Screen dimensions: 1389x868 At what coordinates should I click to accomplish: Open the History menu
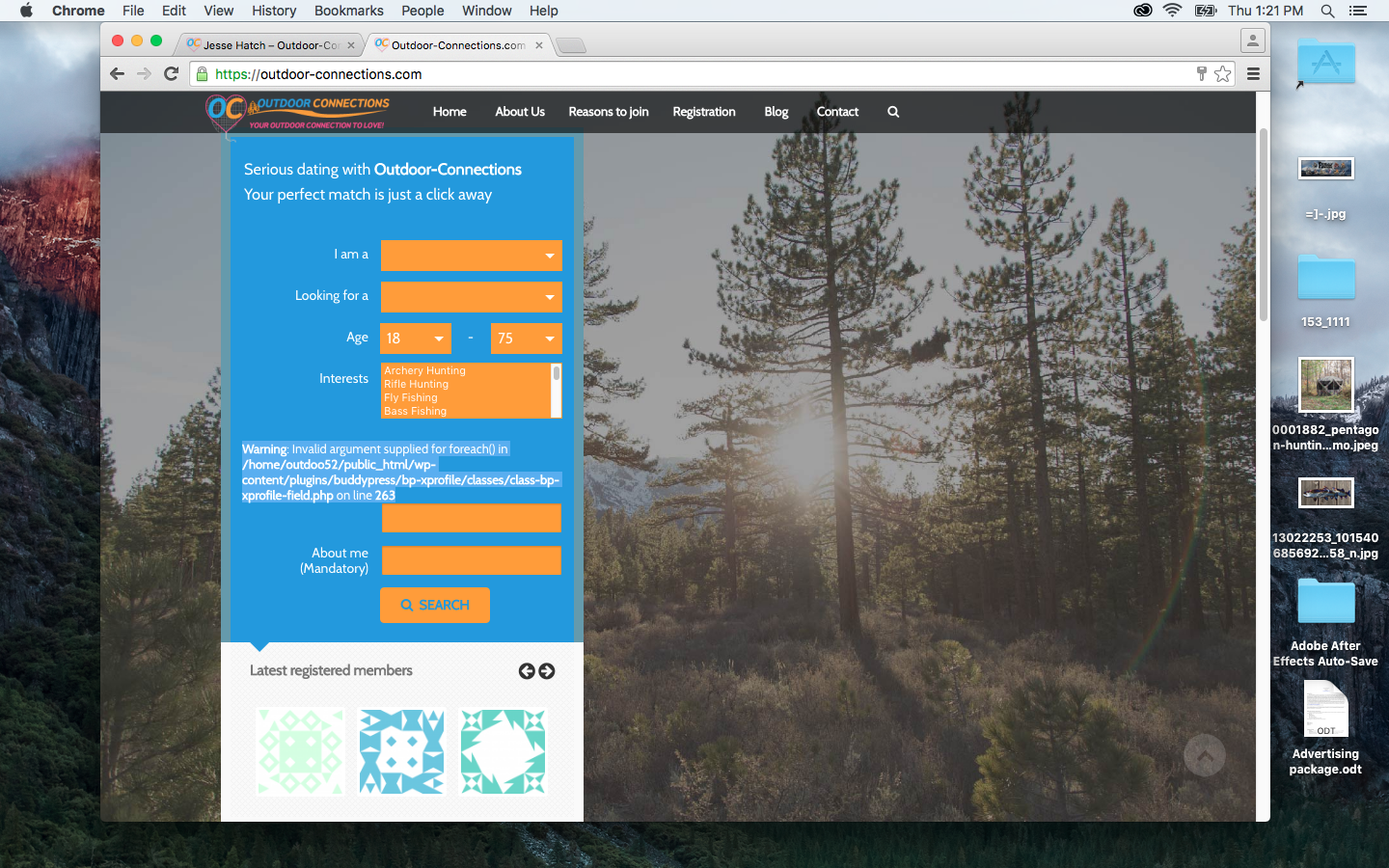[274, 11]
